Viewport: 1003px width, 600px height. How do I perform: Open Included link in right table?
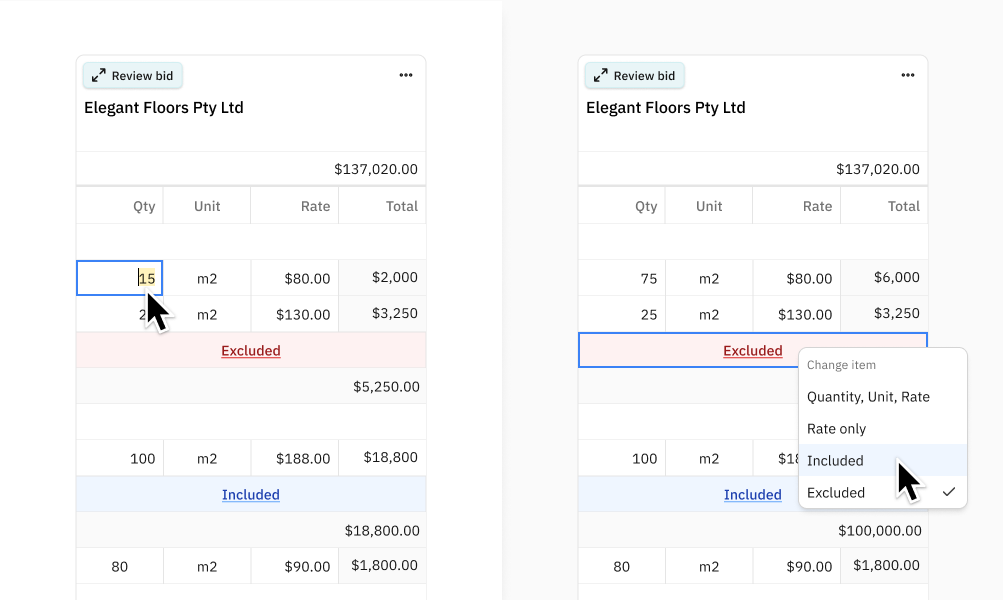click(x=752, y=494)
